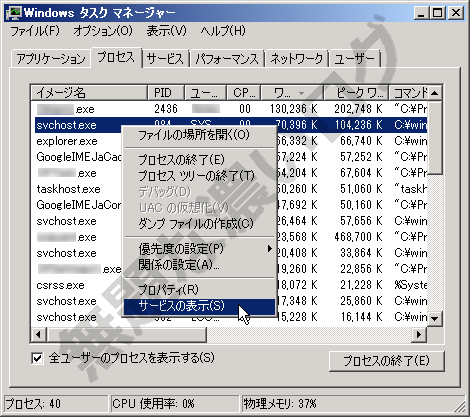
Task: Choose 関係の設定(A)... in context menu
Action: 199,265
